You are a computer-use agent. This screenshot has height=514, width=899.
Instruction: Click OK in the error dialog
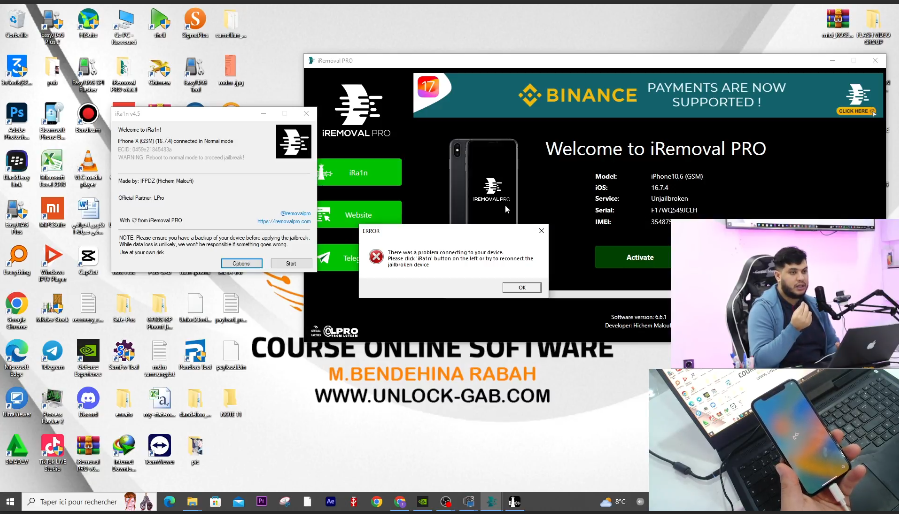[521, 287]
